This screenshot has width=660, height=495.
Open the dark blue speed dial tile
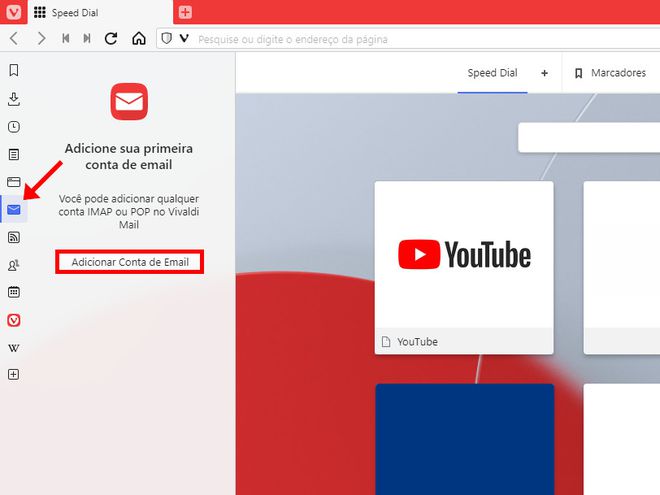tap(464, 439)
